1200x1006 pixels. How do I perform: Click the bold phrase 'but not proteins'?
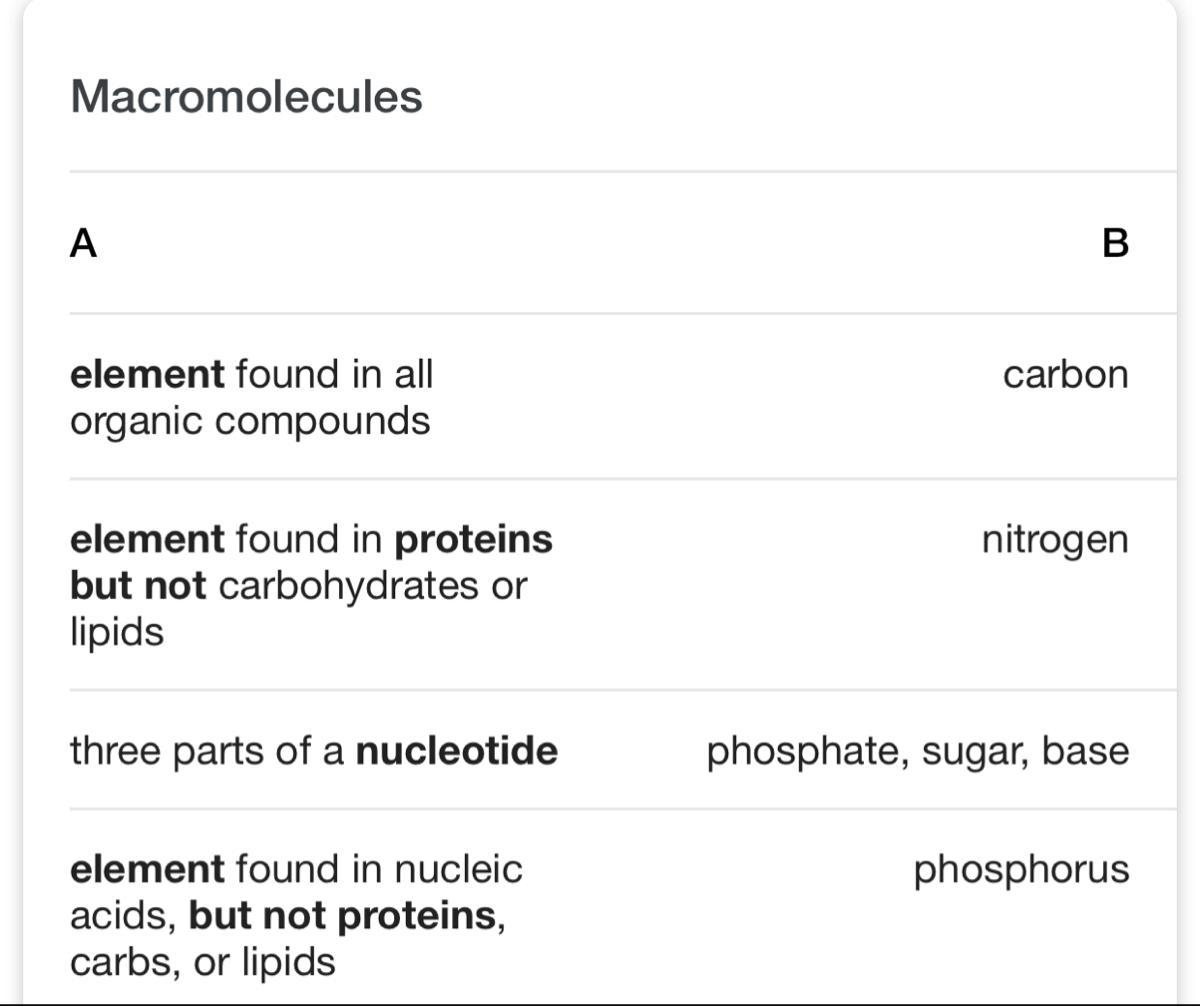343,915
